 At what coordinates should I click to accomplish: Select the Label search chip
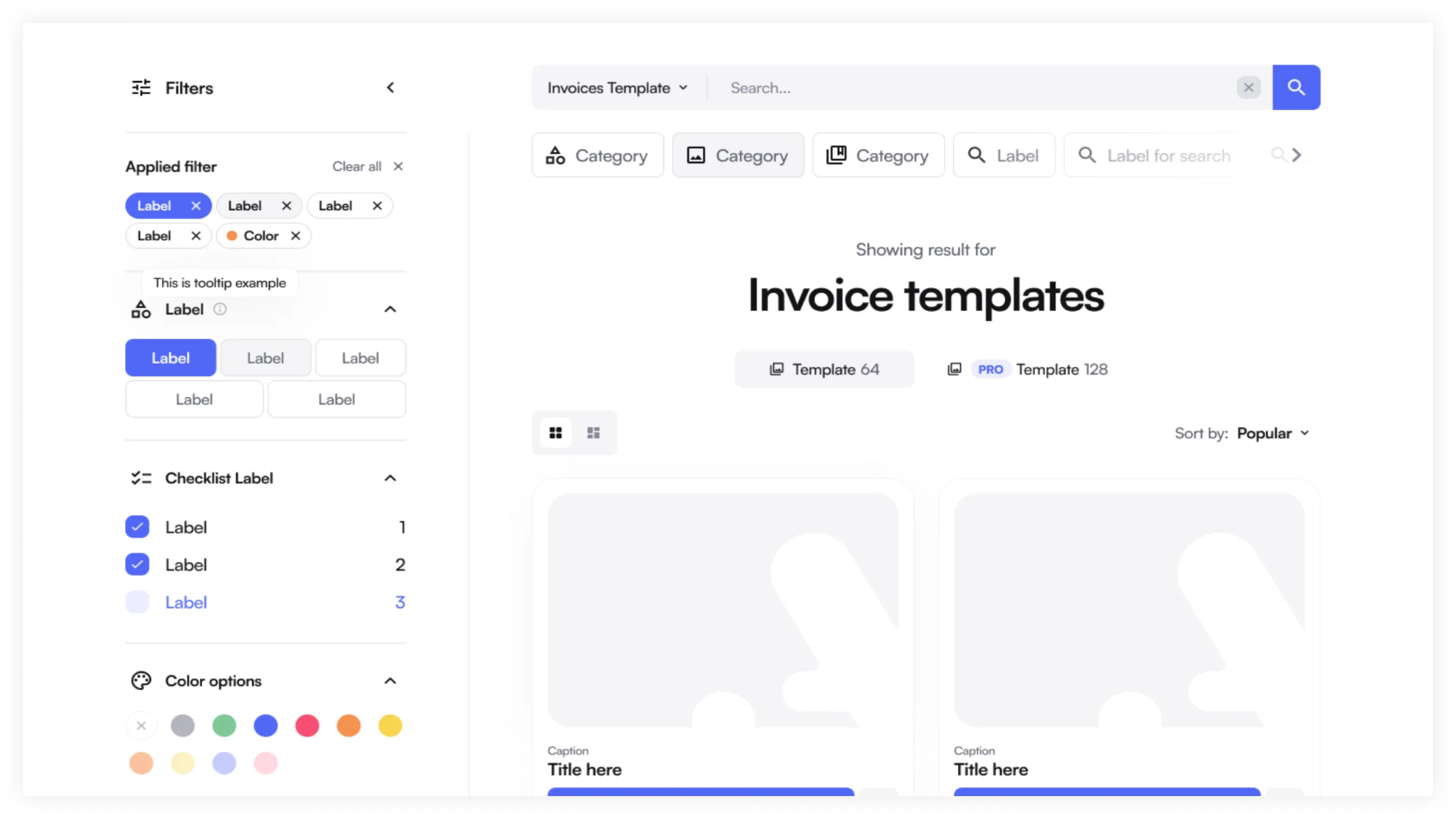[x=1004, y=155]
